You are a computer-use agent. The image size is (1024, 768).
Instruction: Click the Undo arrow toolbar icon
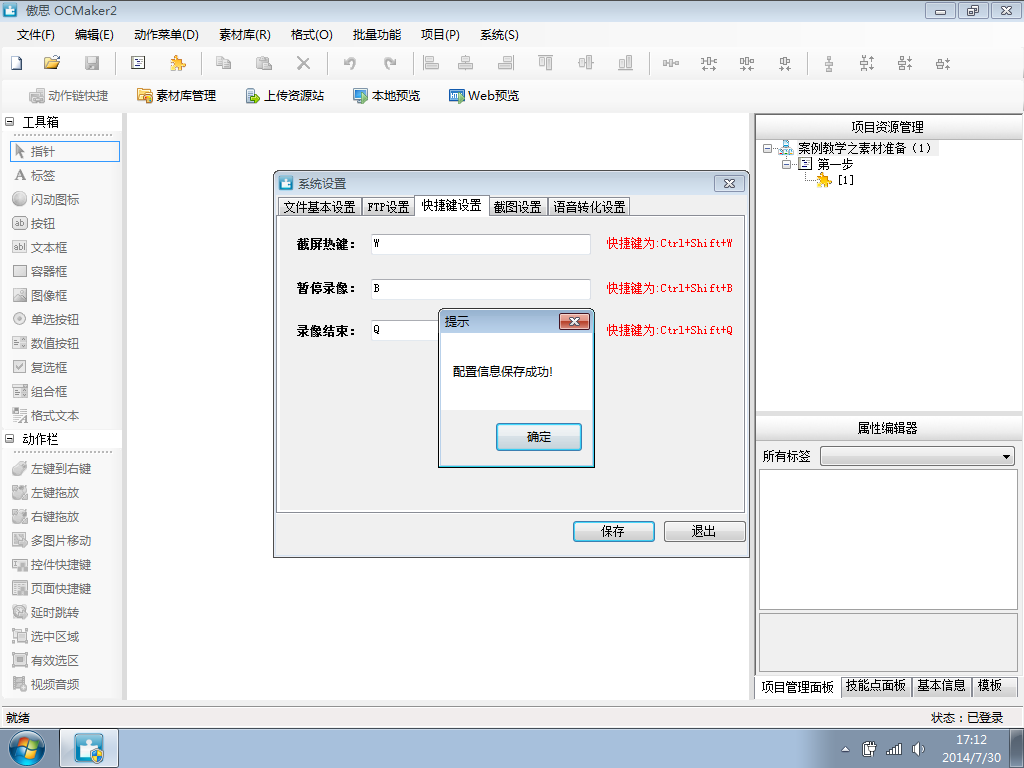350,63
